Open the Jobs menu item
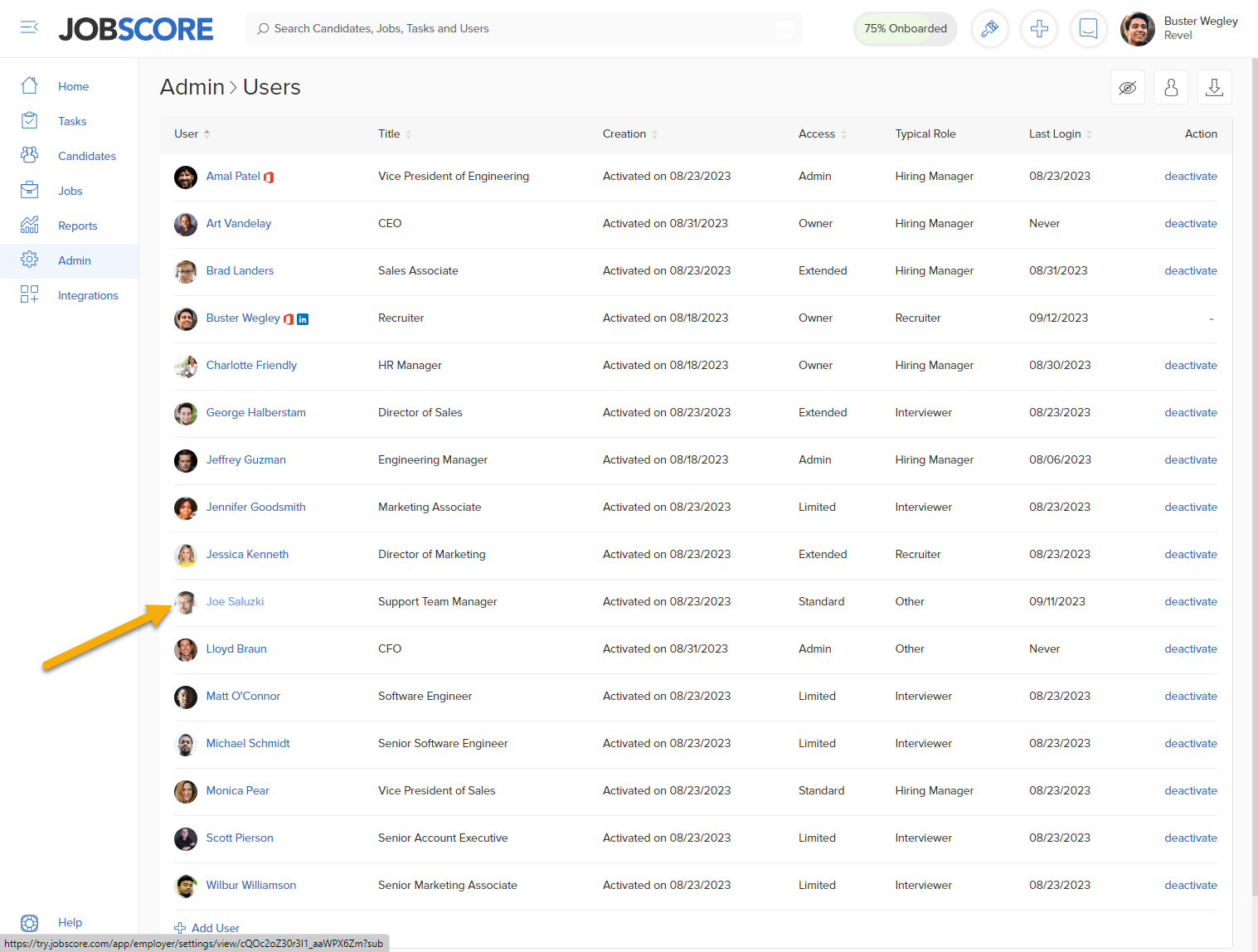 [x=70, y=191]
